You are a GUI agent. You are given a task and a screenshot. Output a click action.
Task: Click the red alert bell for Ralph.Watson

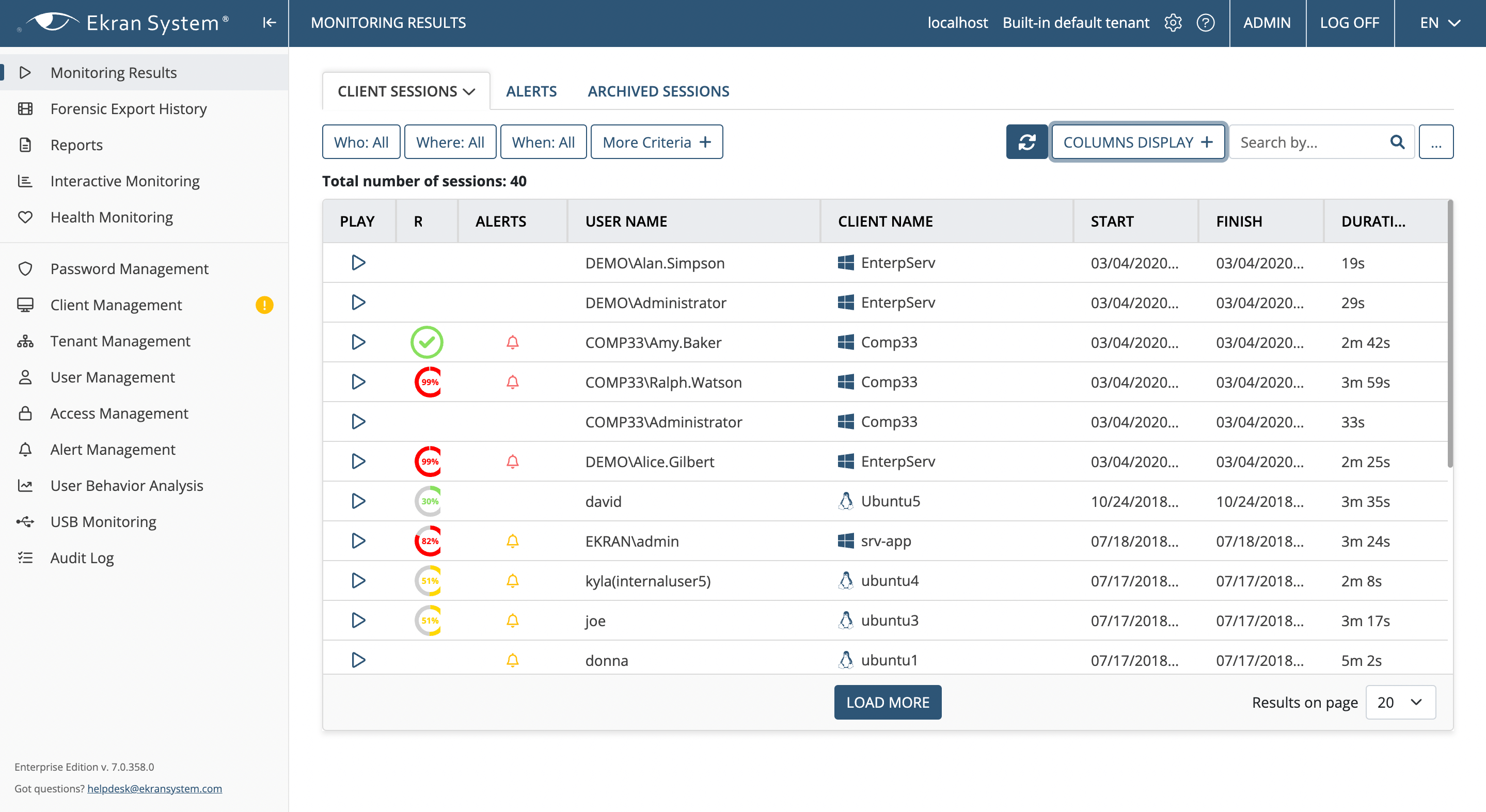tap(512, 383)
